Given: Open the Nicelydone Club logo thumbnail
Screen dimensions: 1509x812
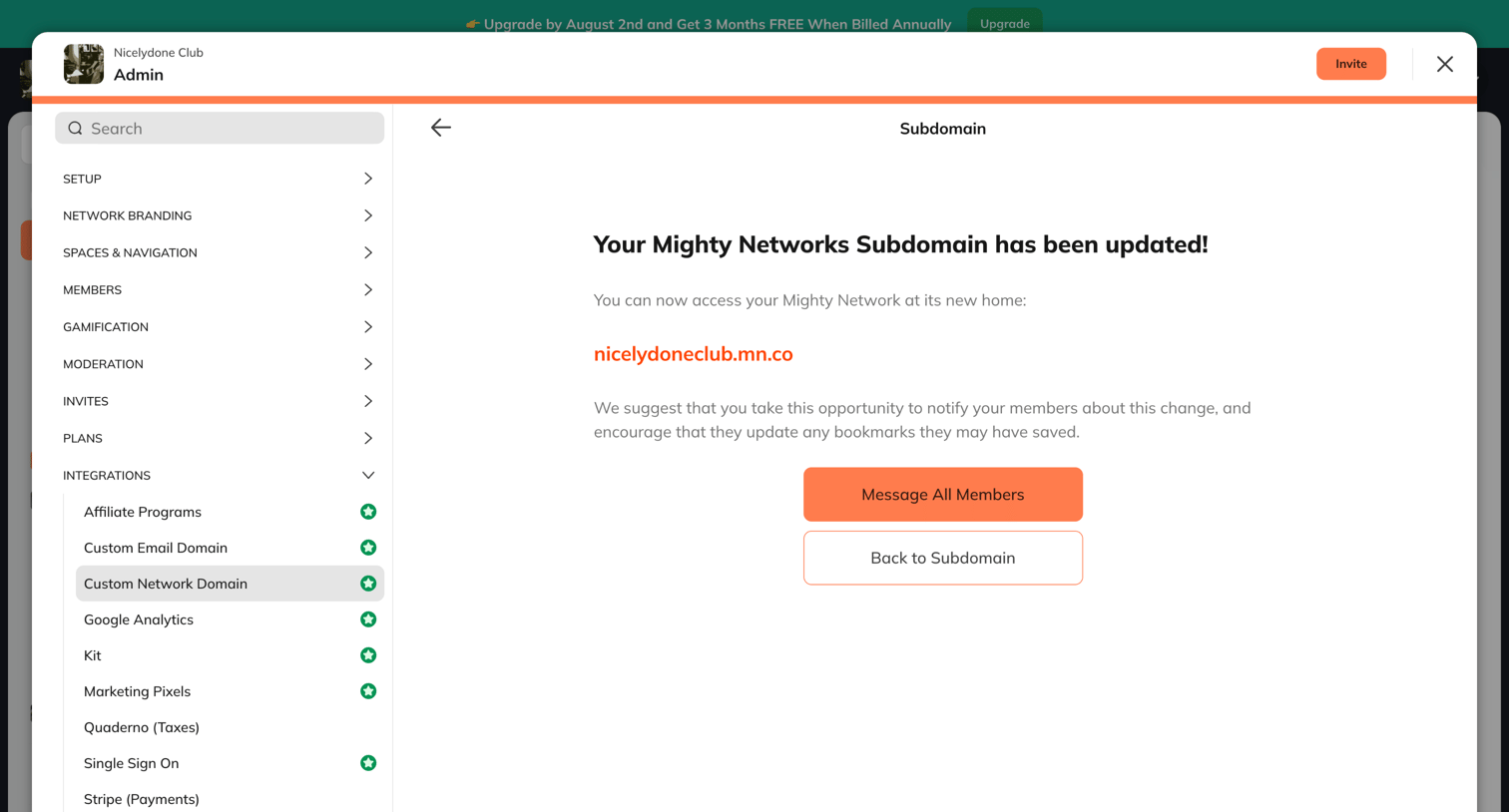Looking at the screenshot, I should tap(84, 64).
